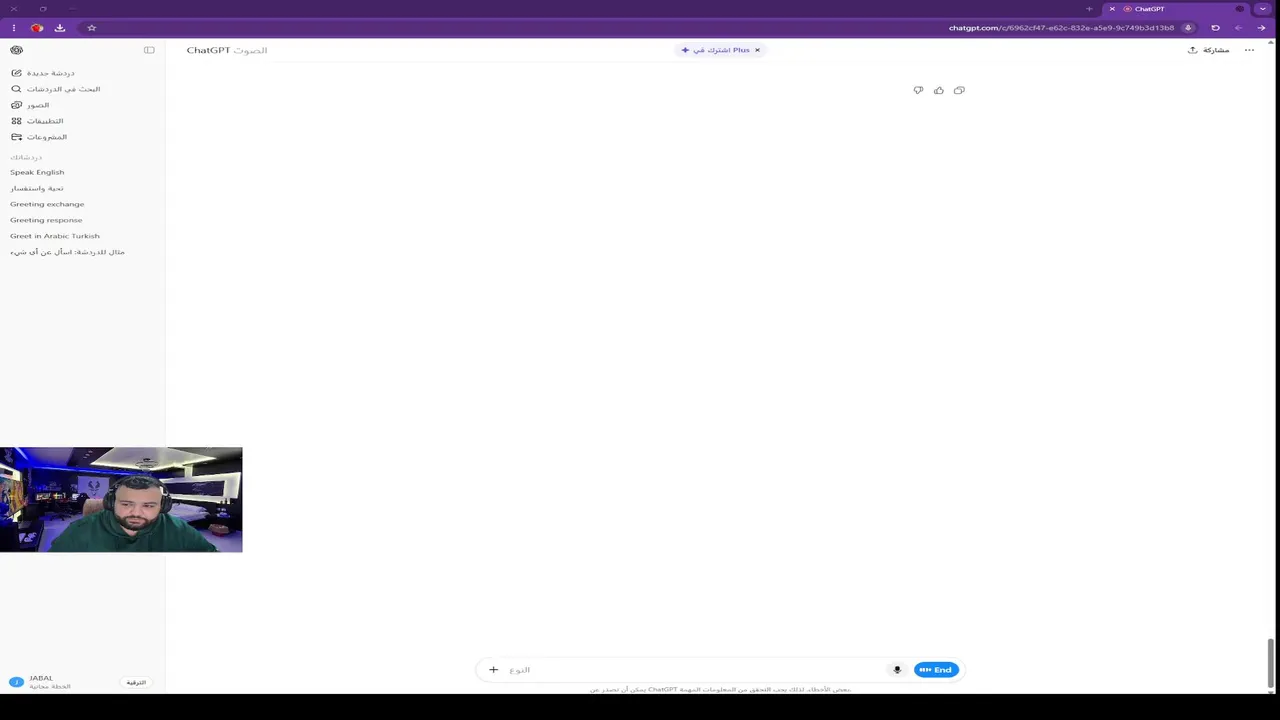Open the 'Greeting response' chat
The width and height of the screenshot is (1280, 720).
point(46,220)
